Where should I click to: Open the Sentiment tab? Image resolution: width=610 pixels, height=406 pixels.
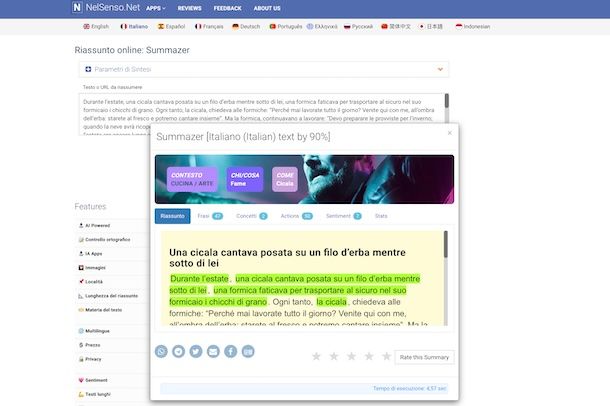tap(343, 216)
